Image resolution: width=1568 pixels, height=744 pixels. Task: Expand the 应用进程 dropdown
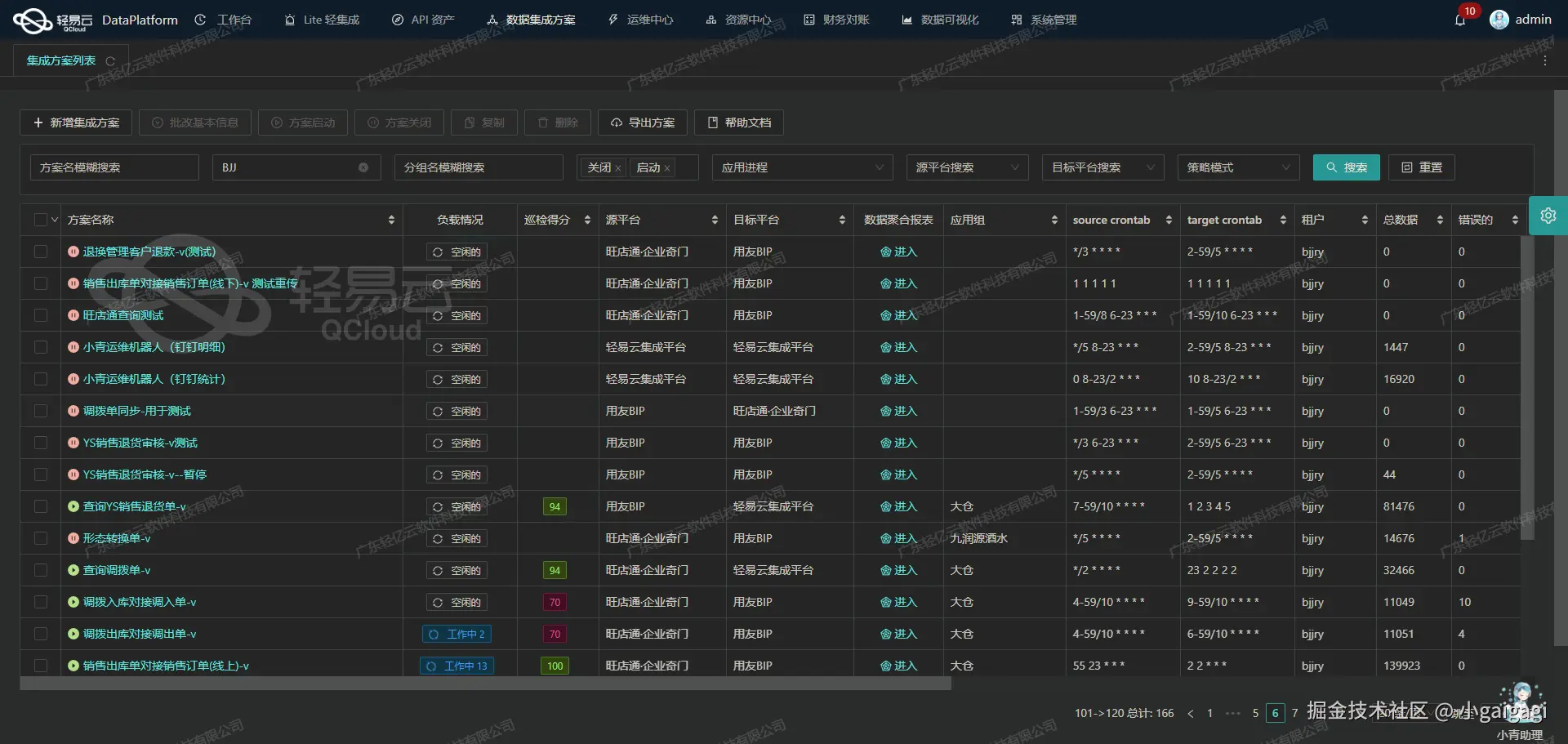802,167
